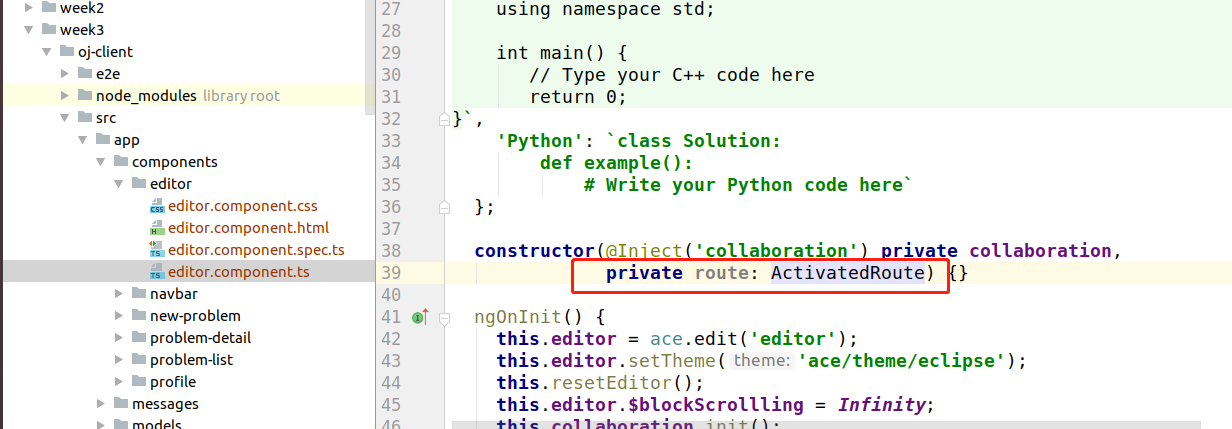The height and width of the screenshot is (429, 1232).
Task: Click the navbar folder icon
Action: pyautogui.click(x=138, y=293)
